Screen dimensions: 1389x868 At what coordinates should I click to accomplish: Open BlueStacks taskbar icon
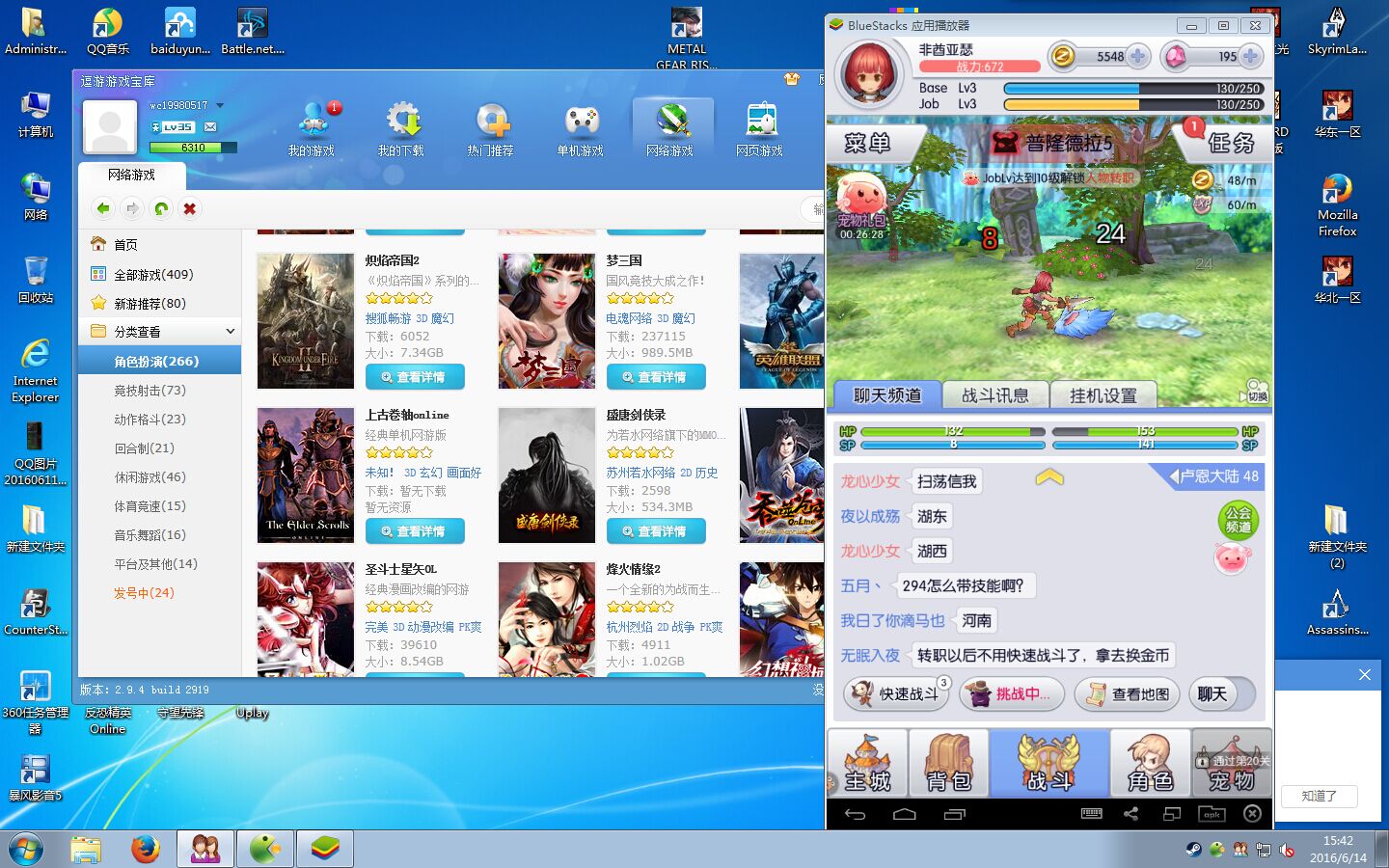click(x=325, y=849)
